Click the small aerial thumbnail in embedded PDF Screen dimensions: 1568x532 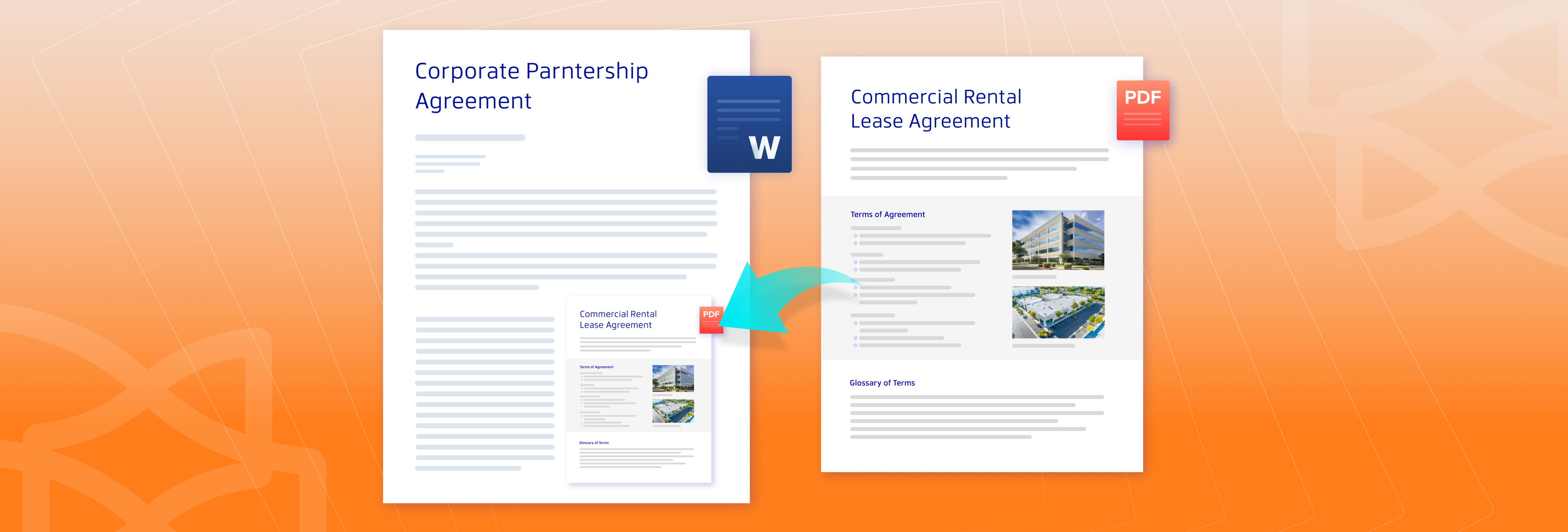(x=673, y=411)
